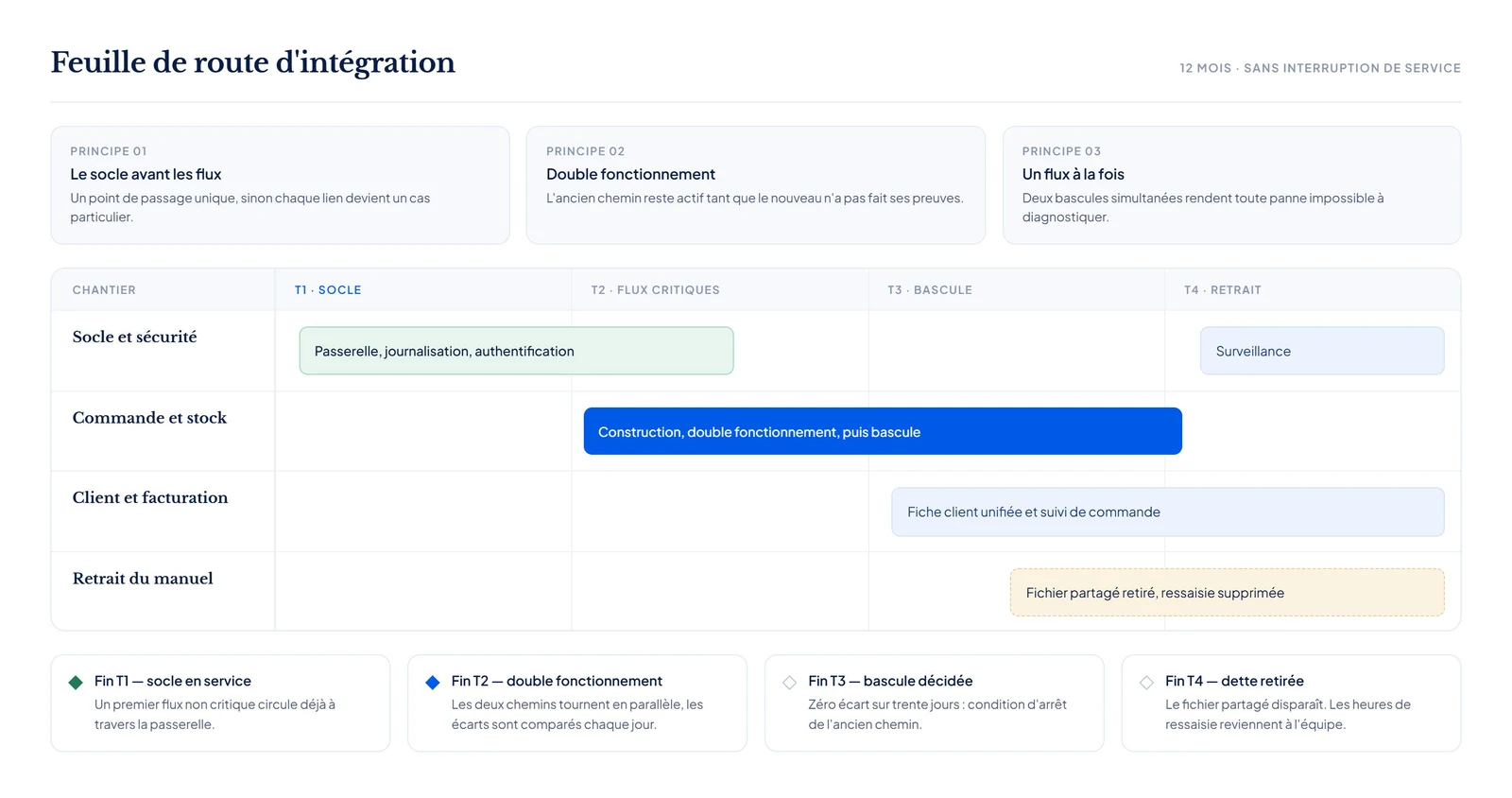Viewport: 1512px width, 798px height.
Task: Open the Principe 01 Le socle avant les flux card
Action: point(280,185)
